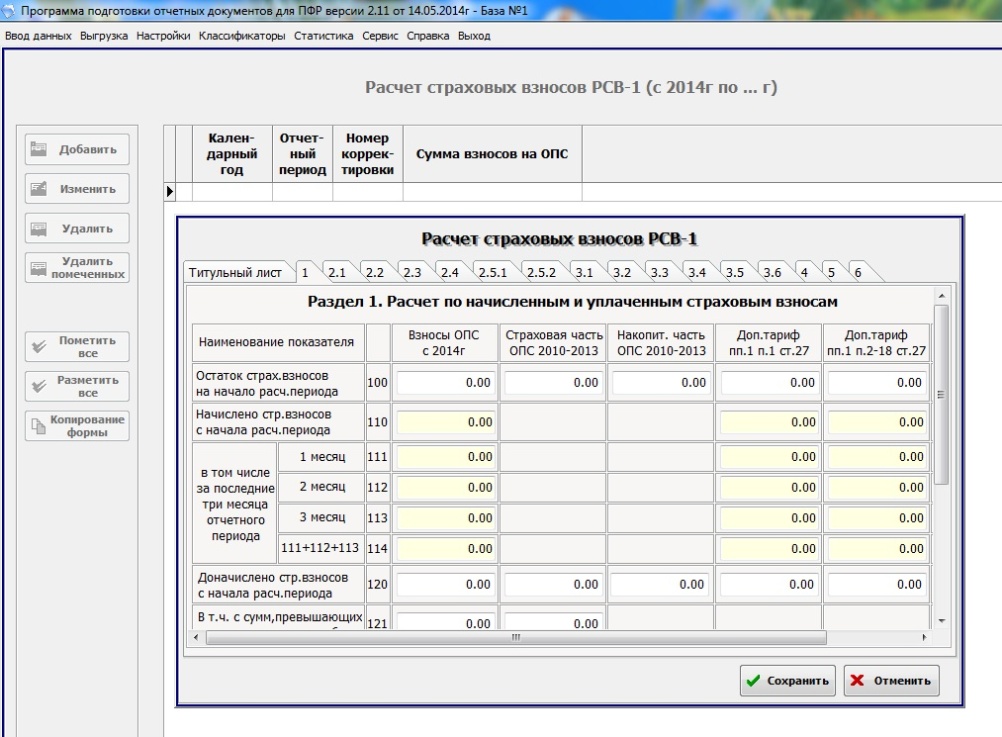Open the Выгрузка menu
Screen dimensions: 1002x737
click(x=104, y=36)
